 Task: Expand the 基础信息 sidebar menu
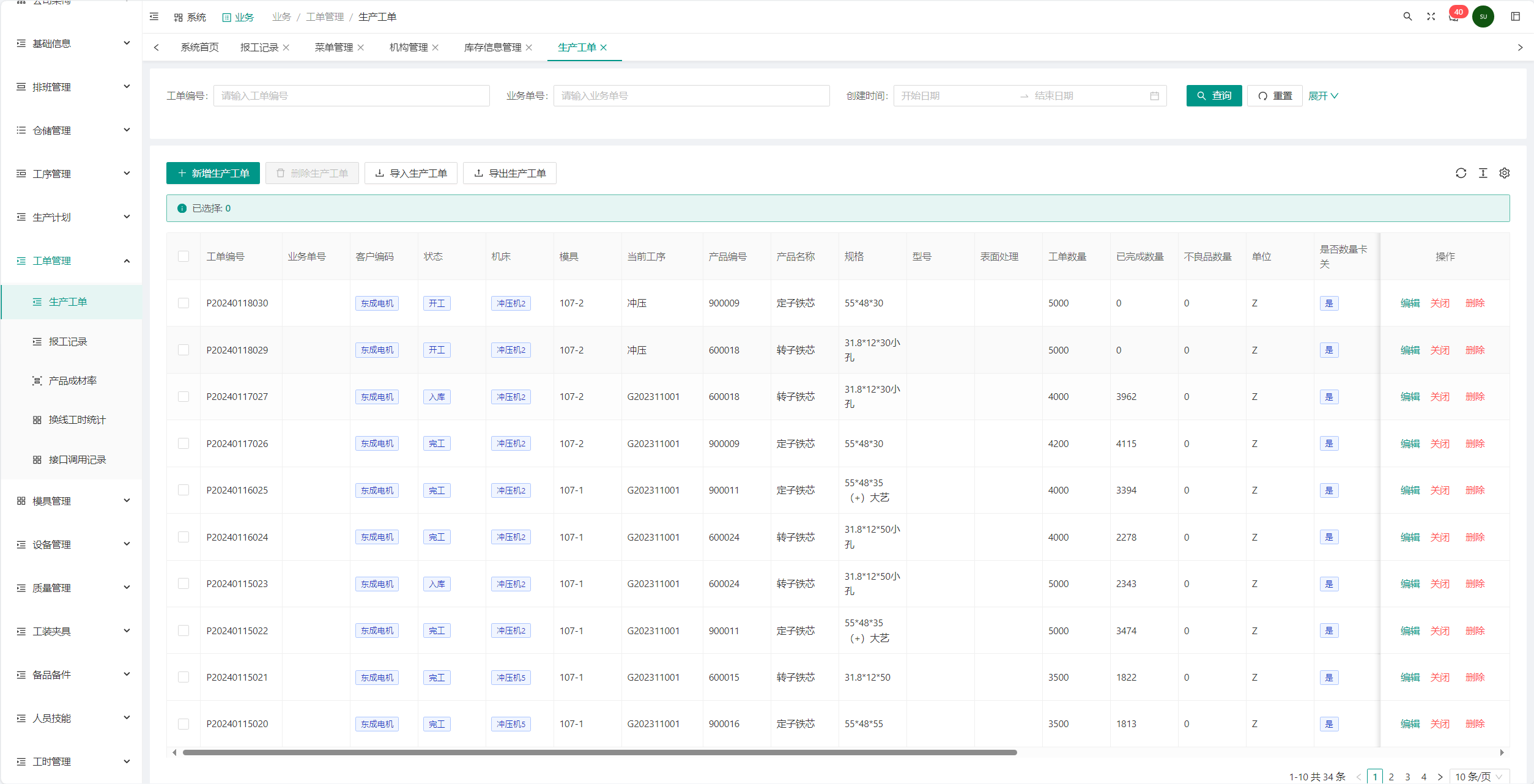point(72,43)
